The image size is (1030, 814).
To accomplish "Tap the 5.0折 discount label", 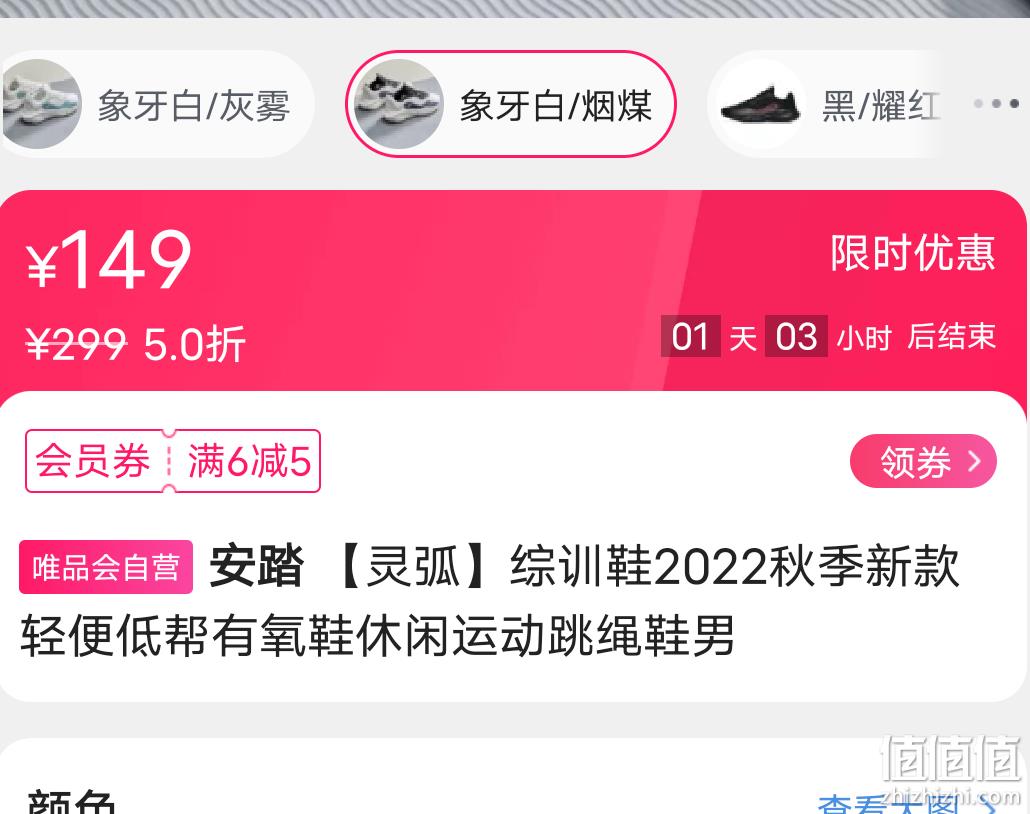I will [x=194, y=344].
